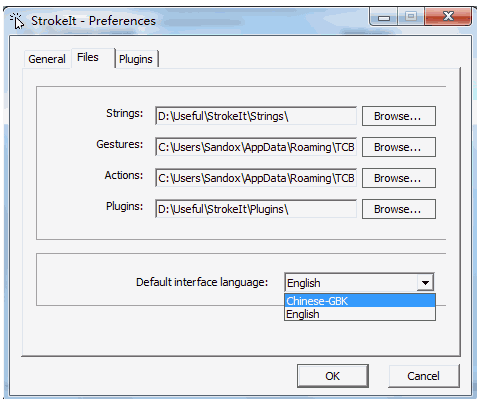This screenshot has height=404, width=480.
Task: Click the 'Strings:' label
Action: [125, 113]
